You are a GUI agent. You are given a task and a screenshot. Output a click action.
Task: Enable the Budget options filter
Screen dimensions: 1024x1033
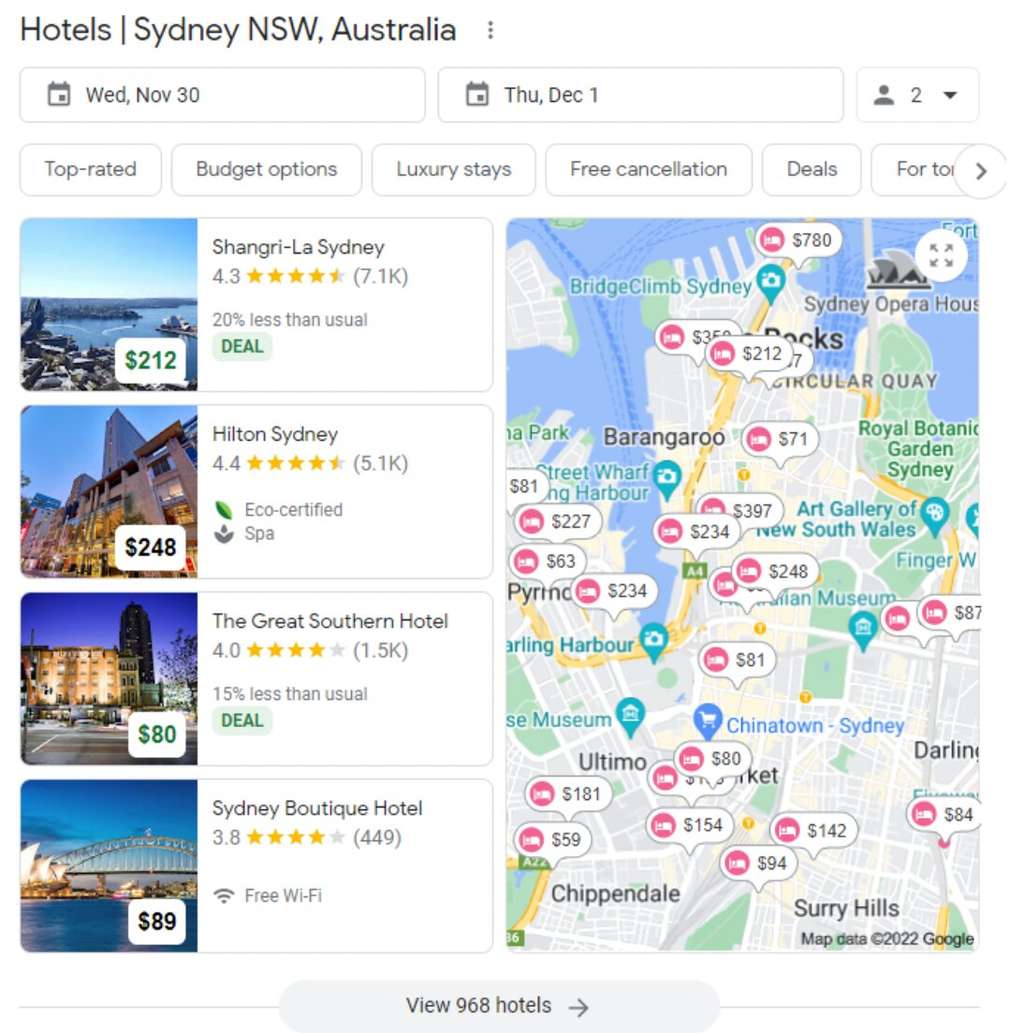[x=266, y=170]
